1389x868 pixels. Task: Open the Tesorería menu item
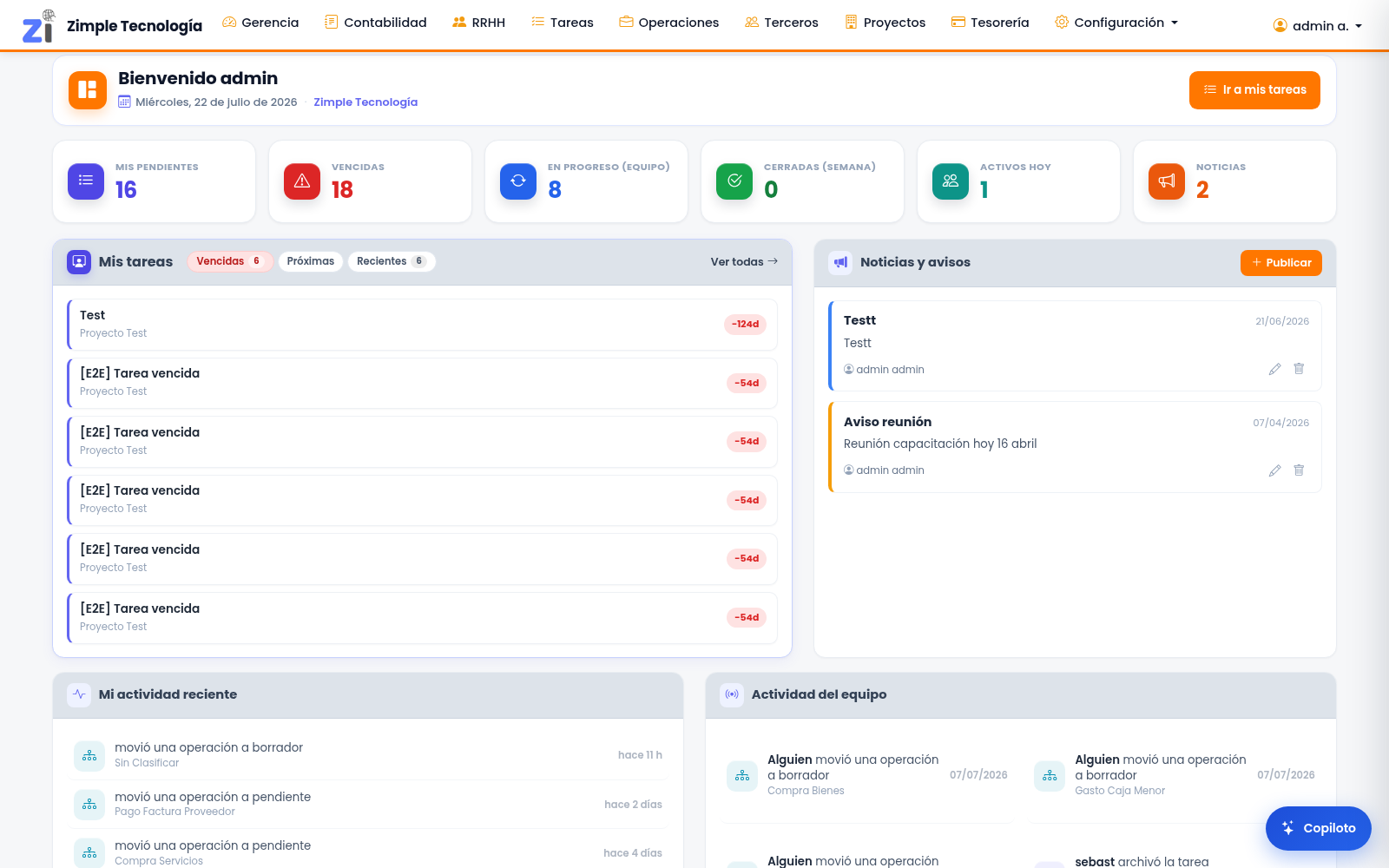pos(991,23)
